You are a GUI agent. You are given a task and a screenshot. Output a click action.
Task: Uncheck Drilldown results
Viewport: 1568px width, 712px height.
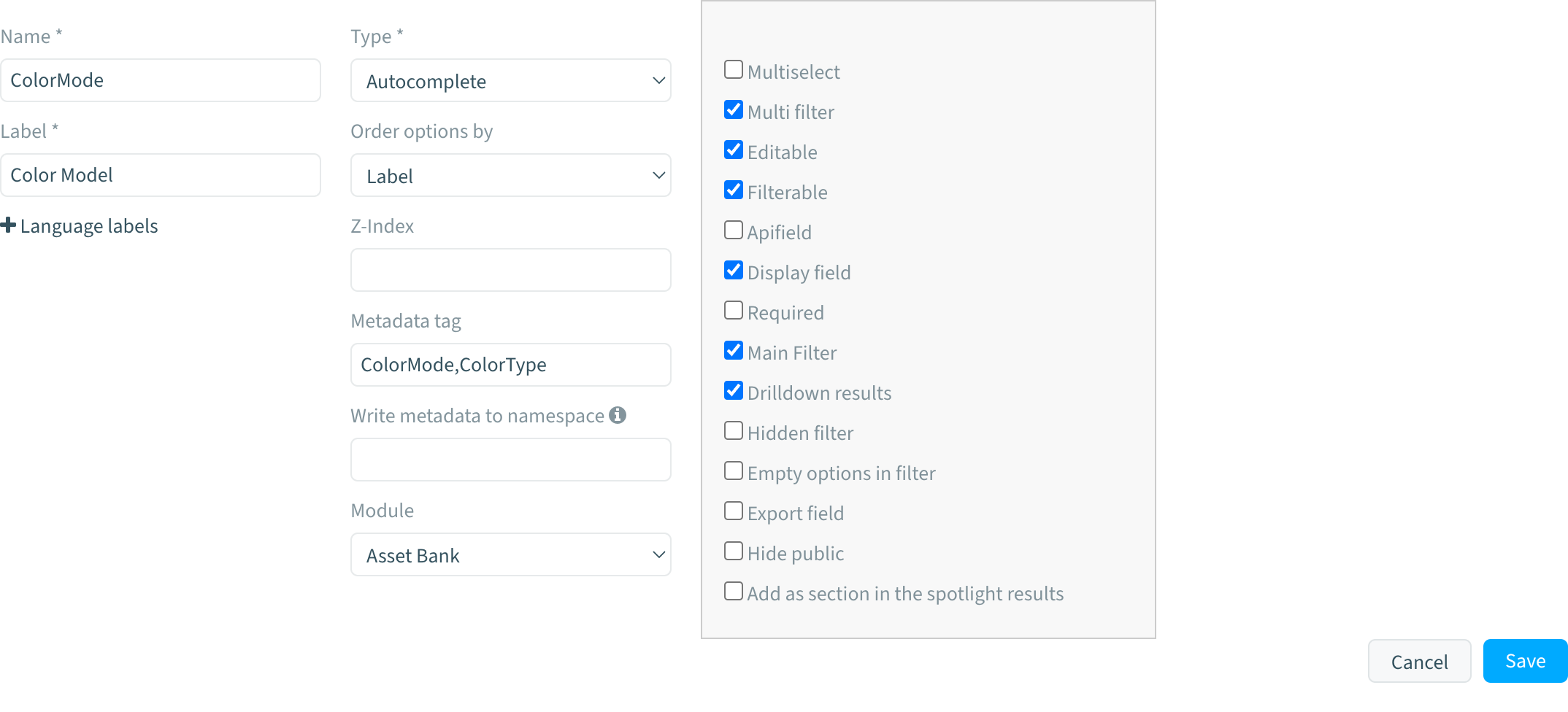point(733,390)
